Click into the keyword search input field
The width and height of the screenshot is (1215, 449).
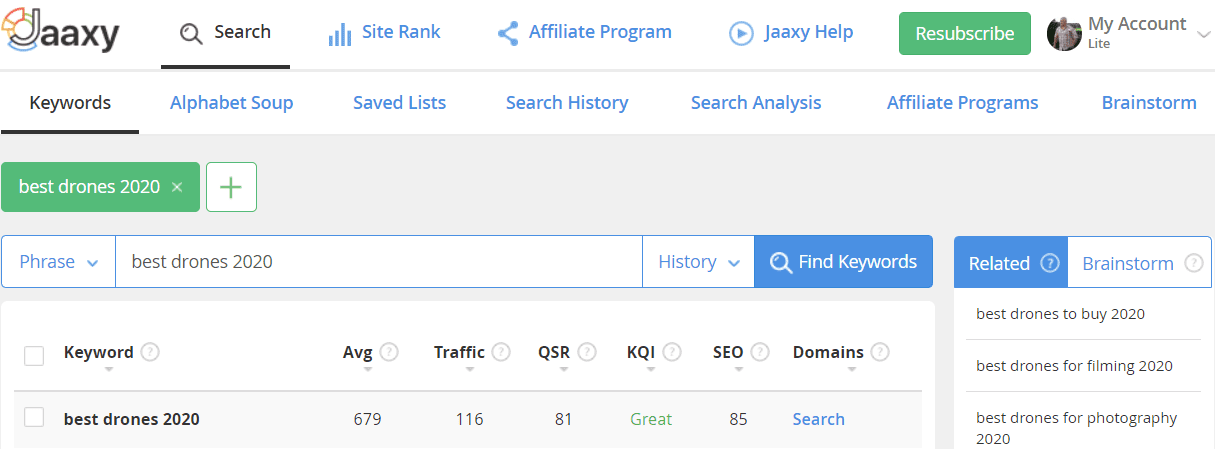click(379, 262)
